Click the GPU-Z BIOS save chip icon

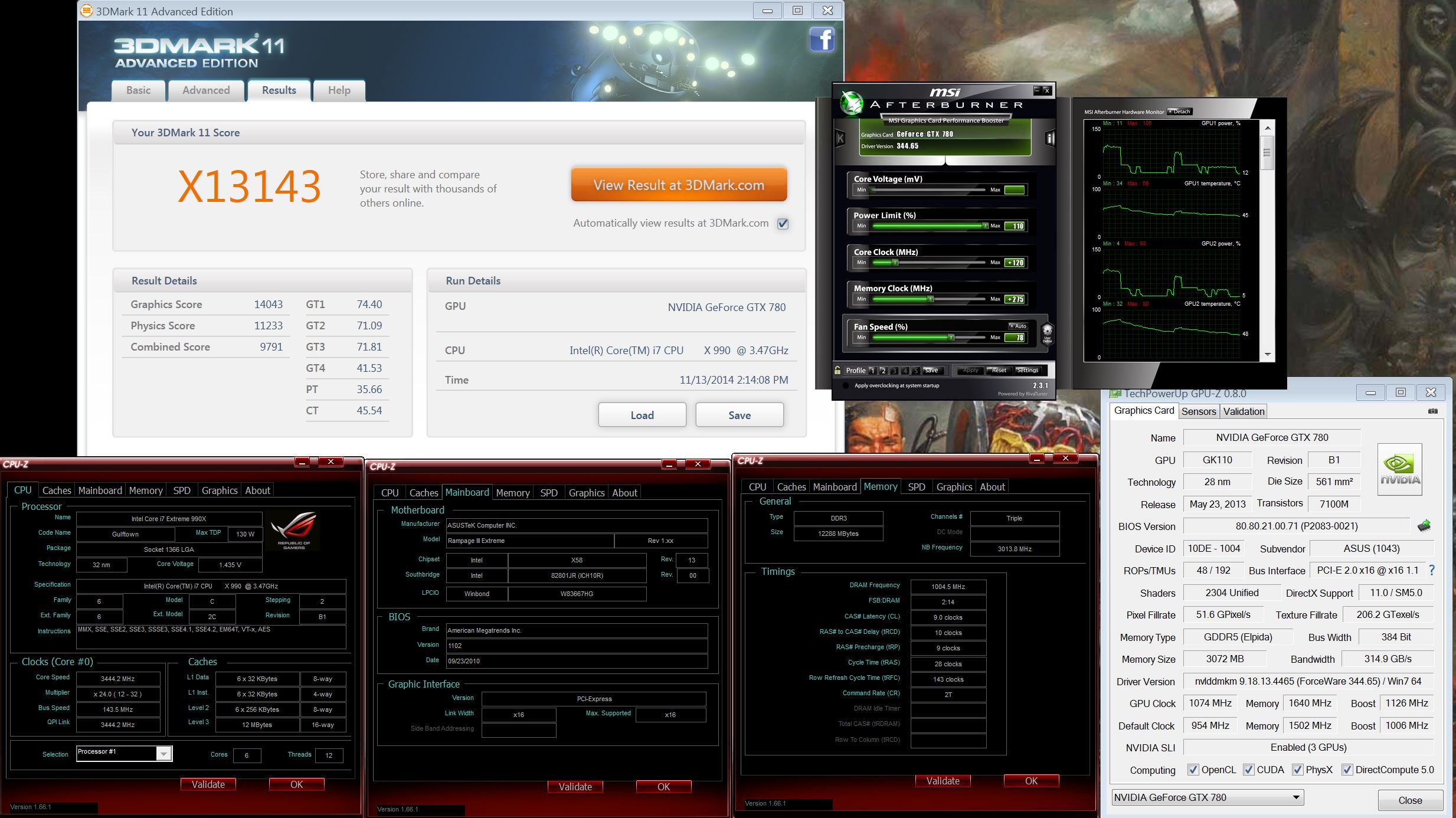click(x=1424, y=525)
